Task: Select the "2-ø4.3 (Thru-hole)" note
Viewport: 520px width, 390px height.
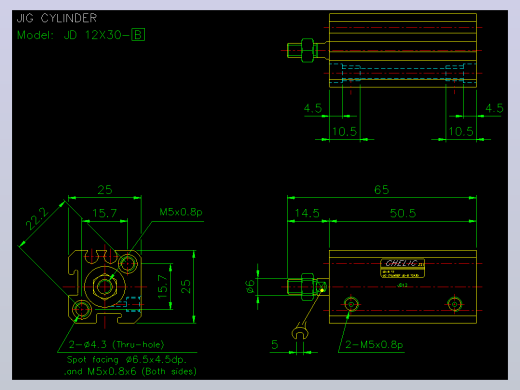Action: 116,344
